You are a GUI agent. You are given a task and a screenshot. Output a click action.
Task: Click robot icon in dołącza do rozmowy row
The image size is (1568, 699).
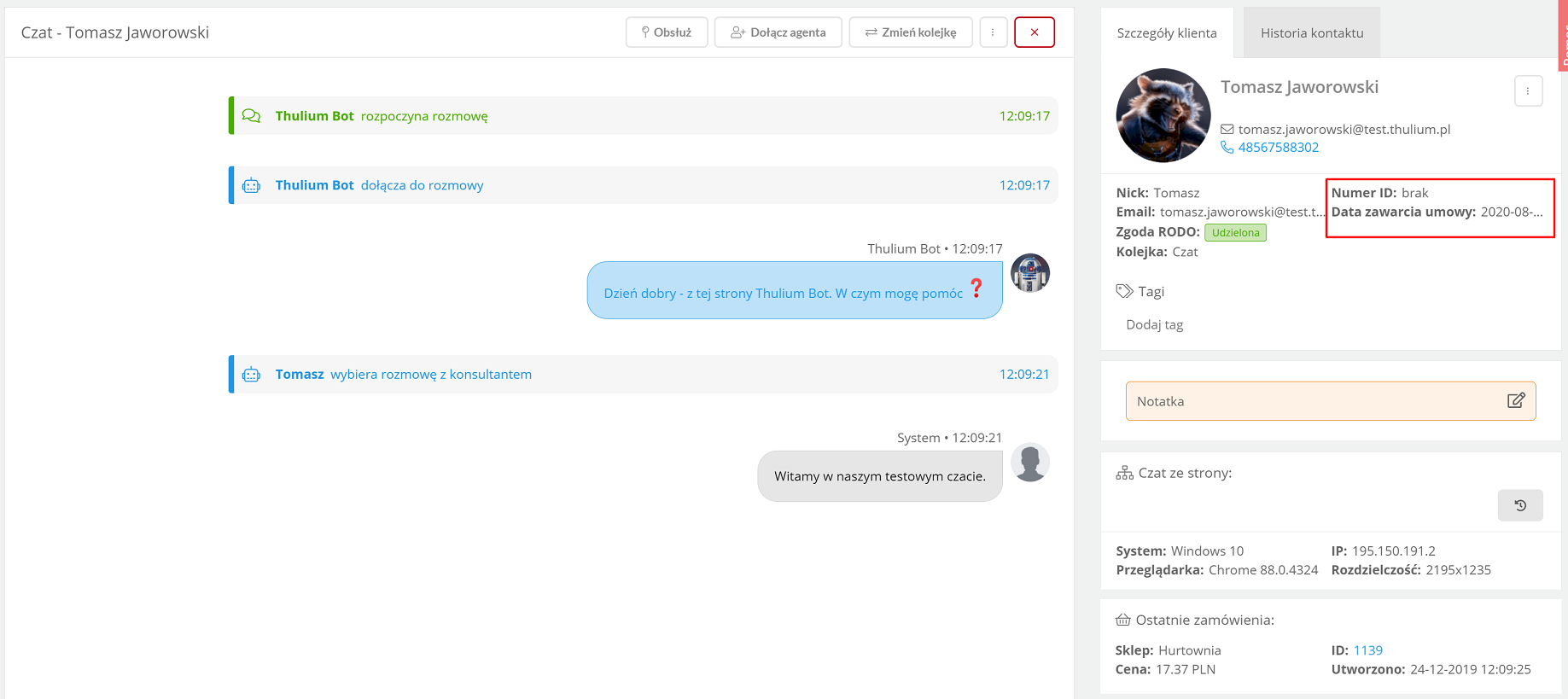(251, 185)
